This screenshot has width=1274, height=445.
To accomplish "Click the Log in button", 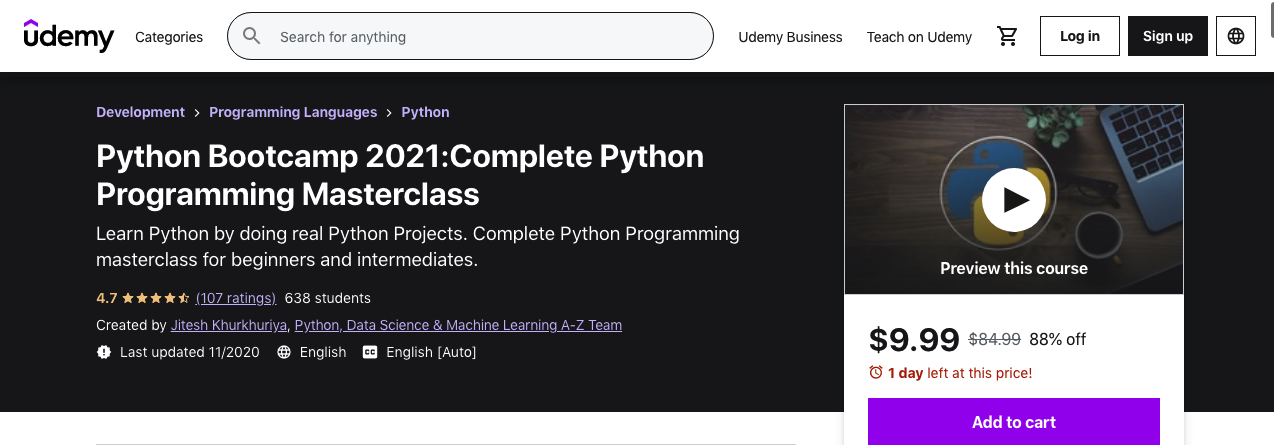I will point(1080,36).
